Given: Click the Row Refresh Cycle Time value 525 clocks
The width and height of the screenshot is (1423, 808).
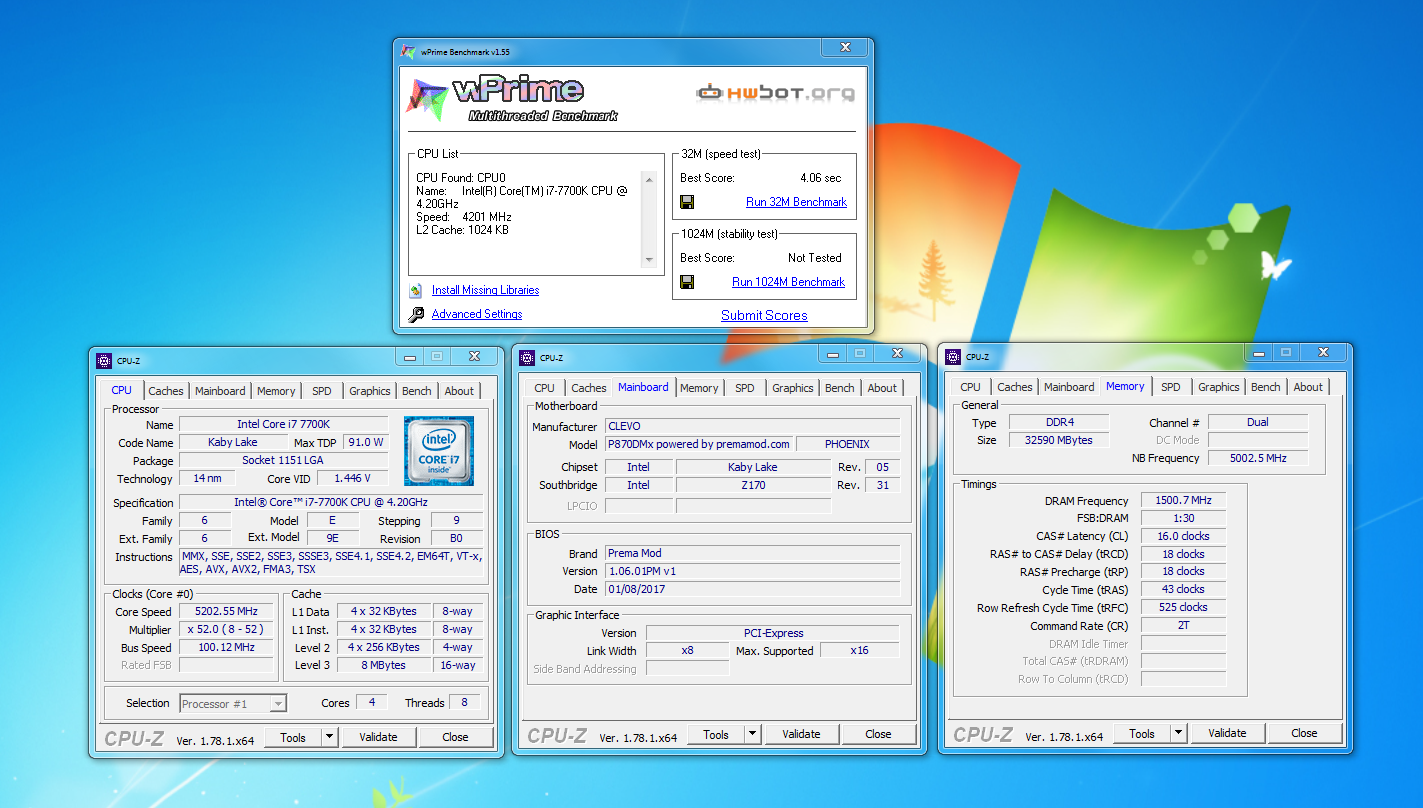Looking at the screenshot, I should coord(1184,608).
